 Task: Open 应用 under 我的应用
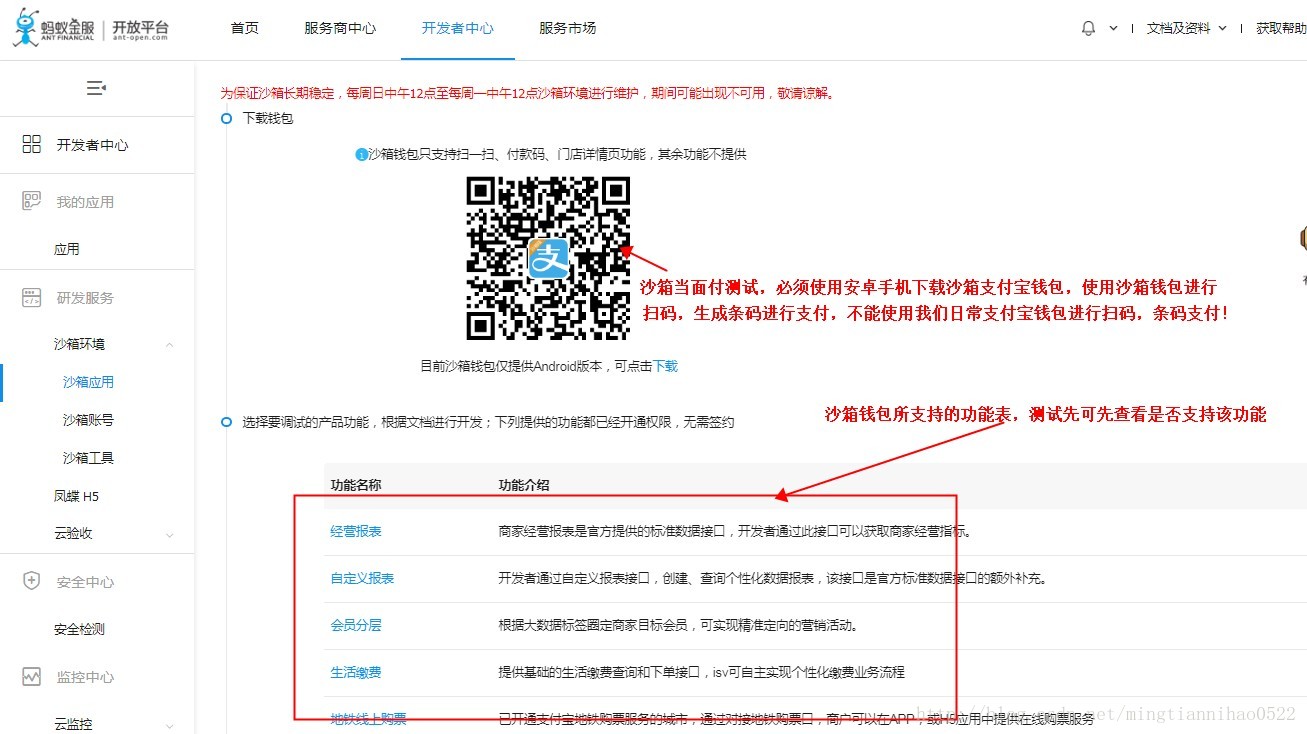tap(67, 249)
